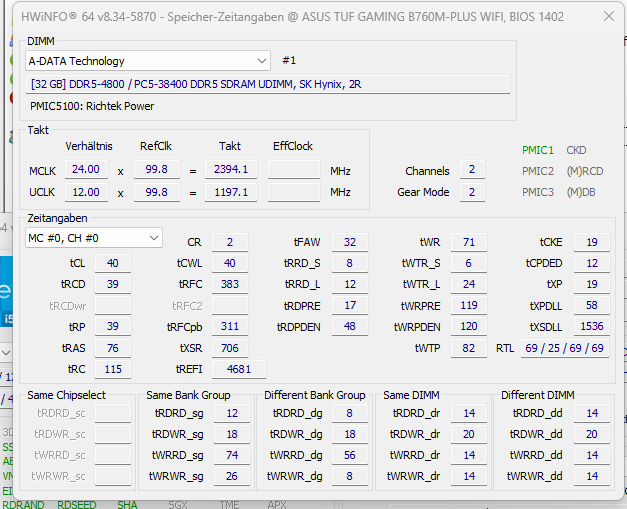Screen dimensions: 627x509
Task: Click the UCLK ratio value 12.00
Action: 86,192
